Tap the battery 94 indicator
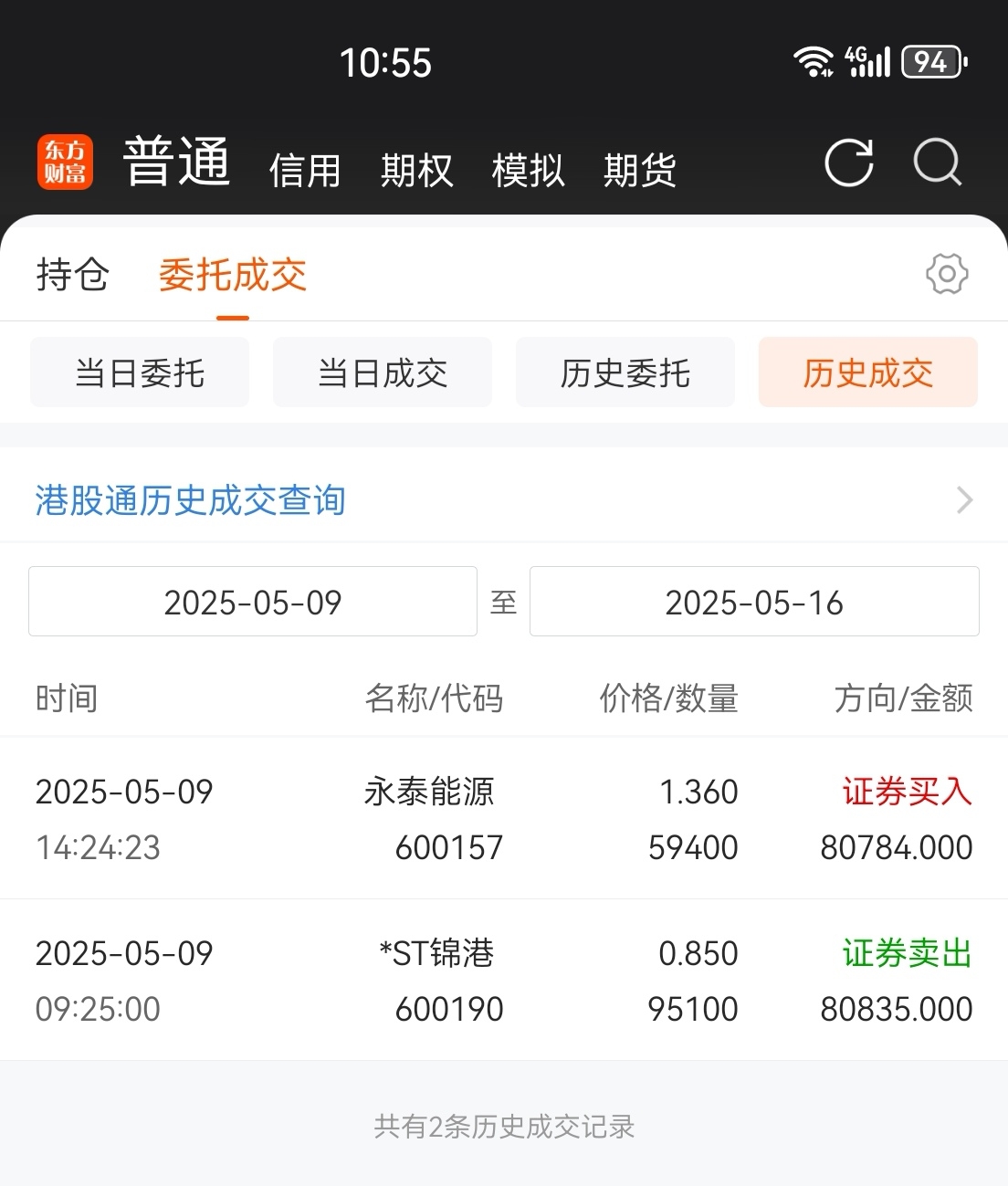 pyautogui.click(x=934, y=62)
